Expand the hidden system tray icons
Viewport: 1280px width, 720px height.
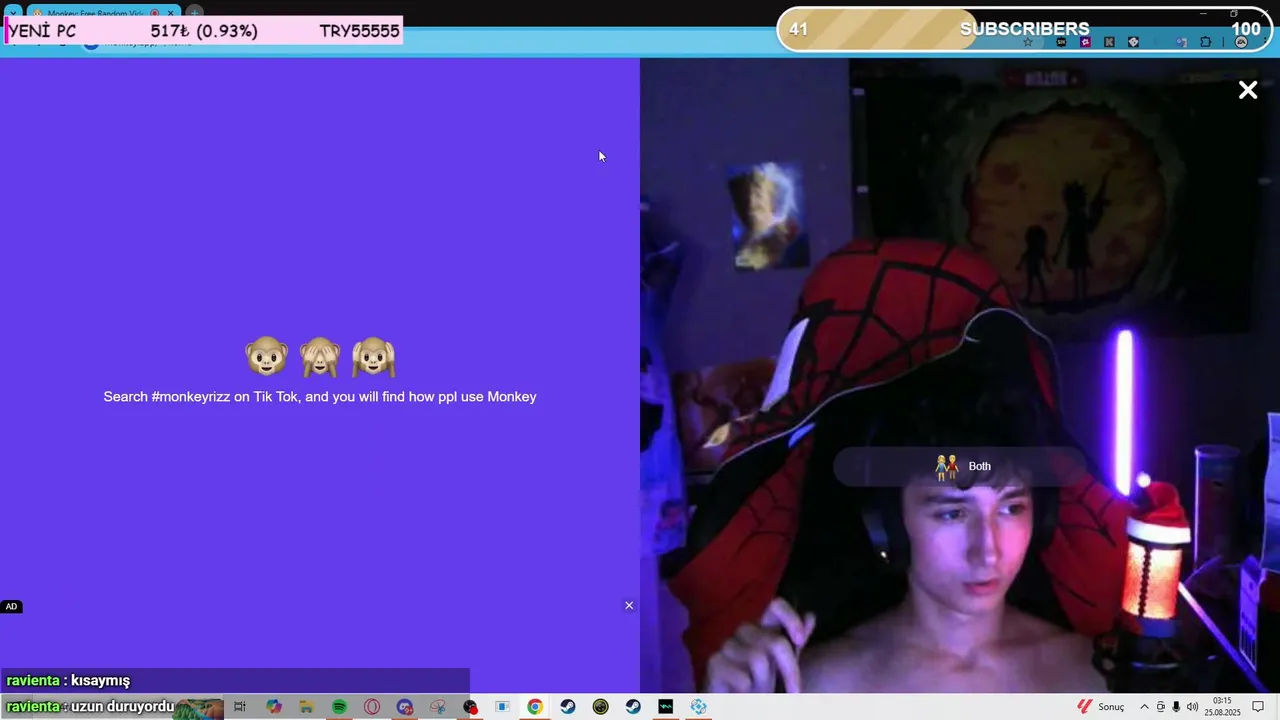point(1145,707)
